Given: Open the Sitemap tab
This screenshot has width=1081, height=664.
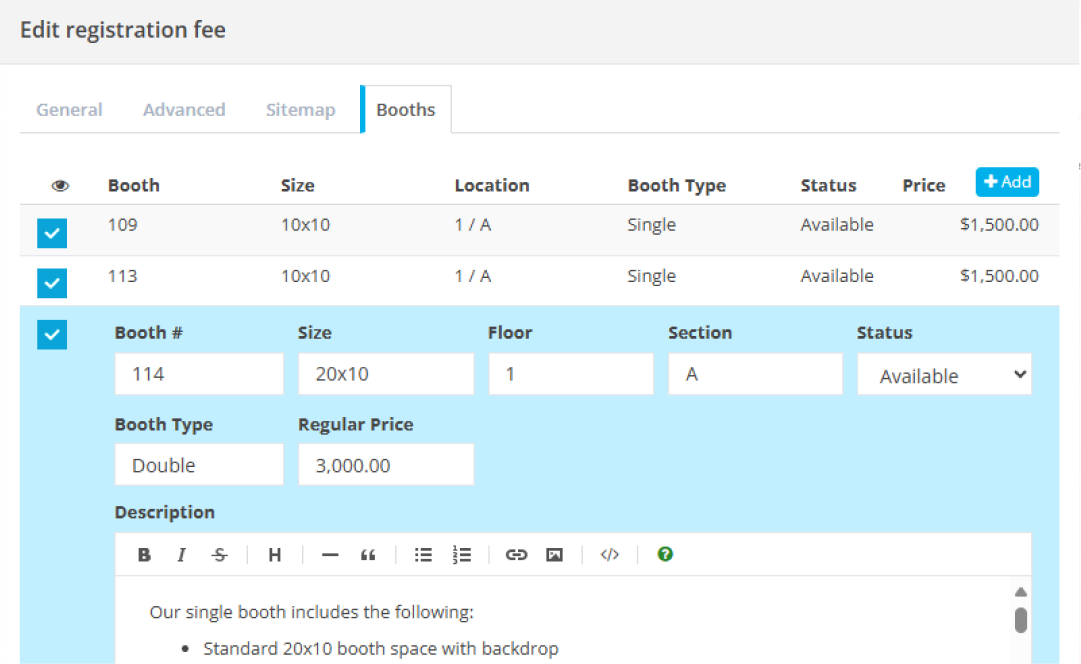Looking at the screenshot, I should (300, 109).
